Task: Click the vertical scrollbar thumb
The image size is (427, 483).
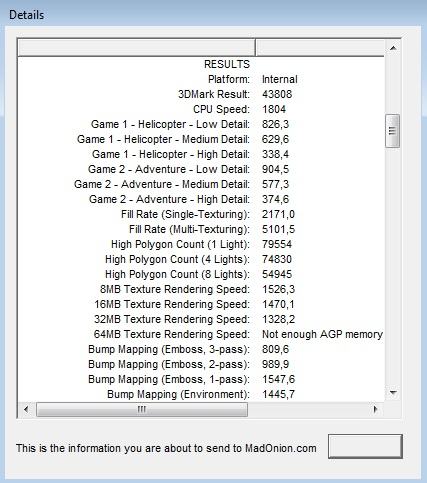Action: pos(392,131)
